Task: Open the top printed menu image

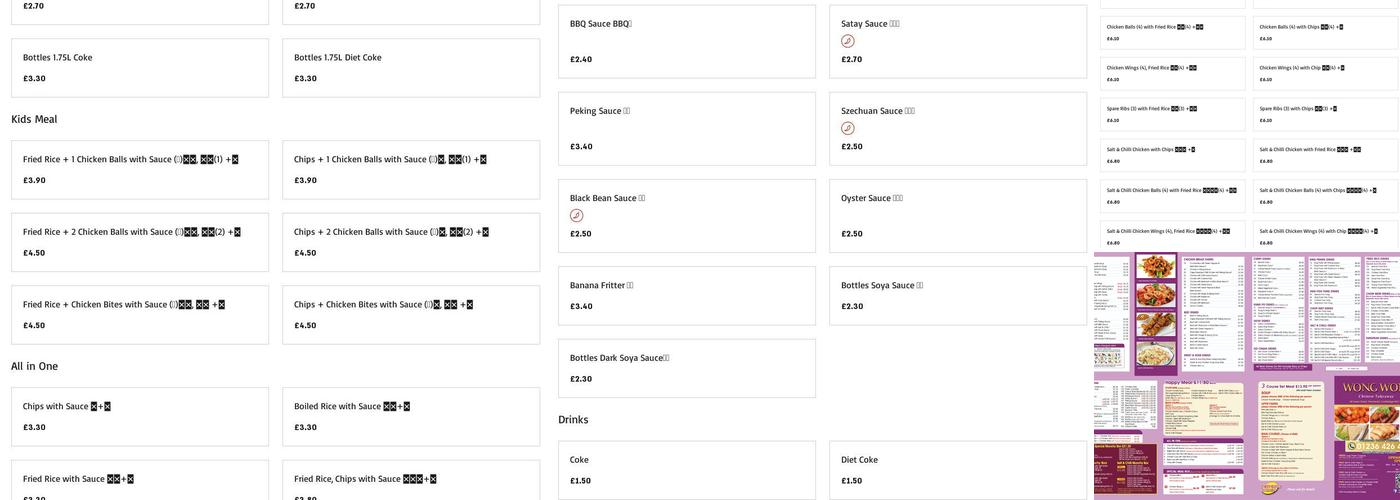Action: click(1247, 312)
